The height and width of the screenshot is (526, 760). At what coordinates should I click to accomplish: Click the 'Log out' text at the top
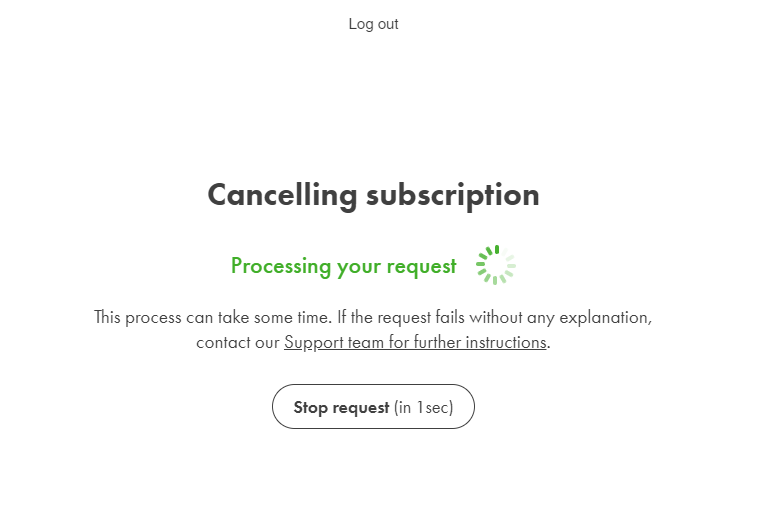(373, 24)
